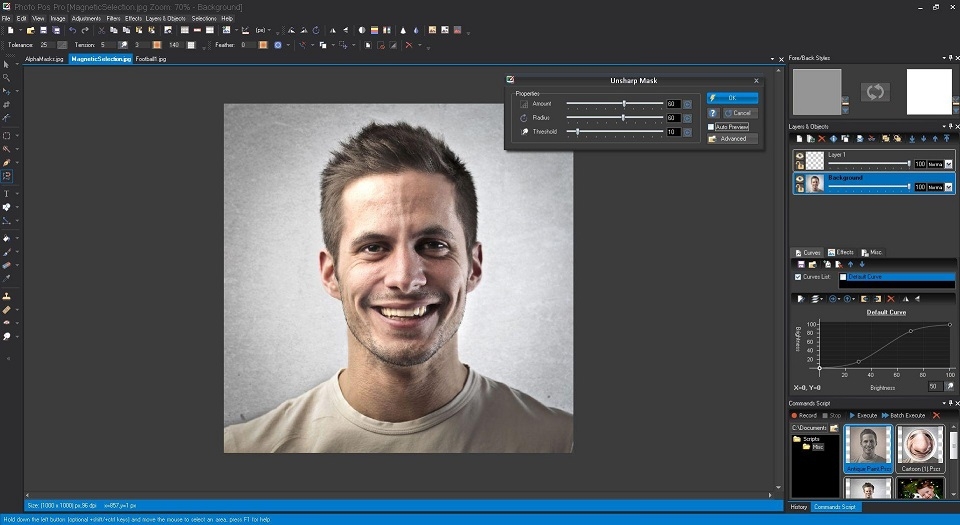Uncheck the Curves List checkbox
Screen dimensions: 960x525
797,277
